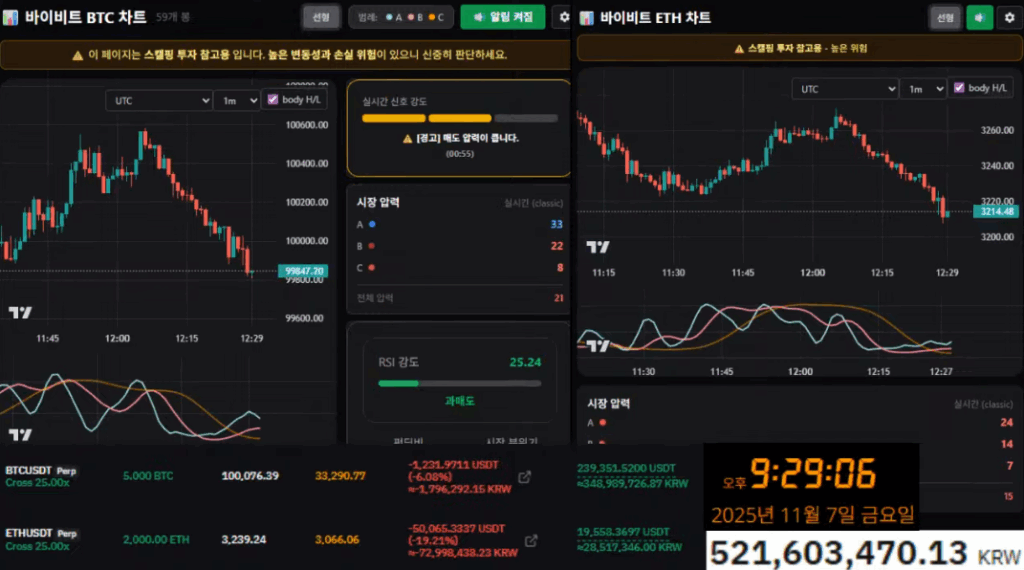Click the grey signal strength segment
Image resolution: width=1024 pixels, height=570 pixels.
point(526,118)
